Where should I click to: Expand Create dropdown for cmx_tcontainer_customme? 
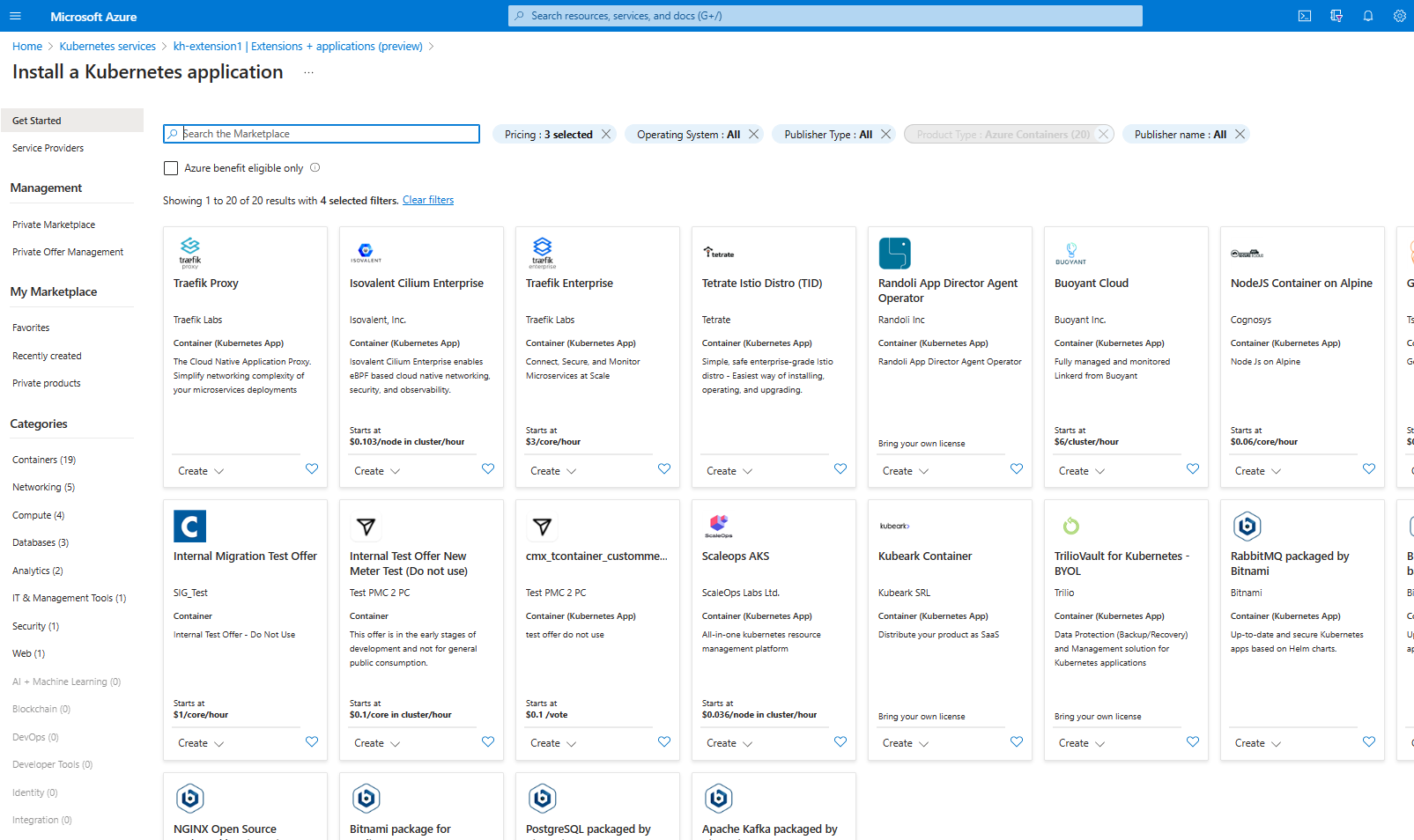(x=553, y=743)
